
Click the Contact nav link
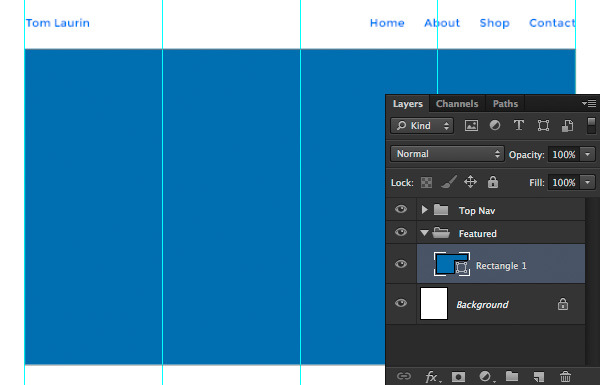pyautogui.click(x=552, y=23)
